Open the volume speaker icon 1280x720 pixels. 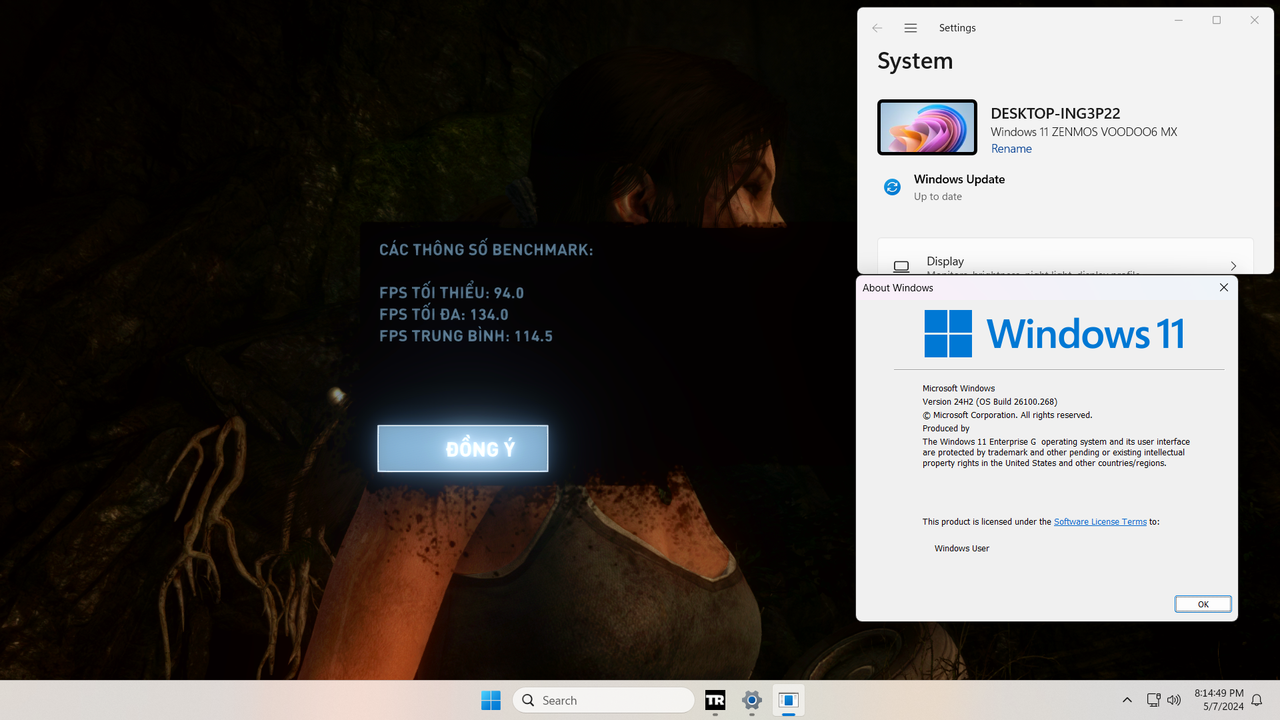[x=1174, y=700]
